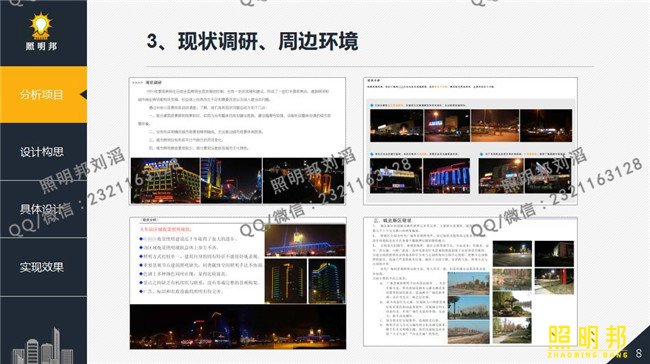Click the slide title 现状调研、周边环境
This screenshot has width=650, height=364.
(252, 41)
